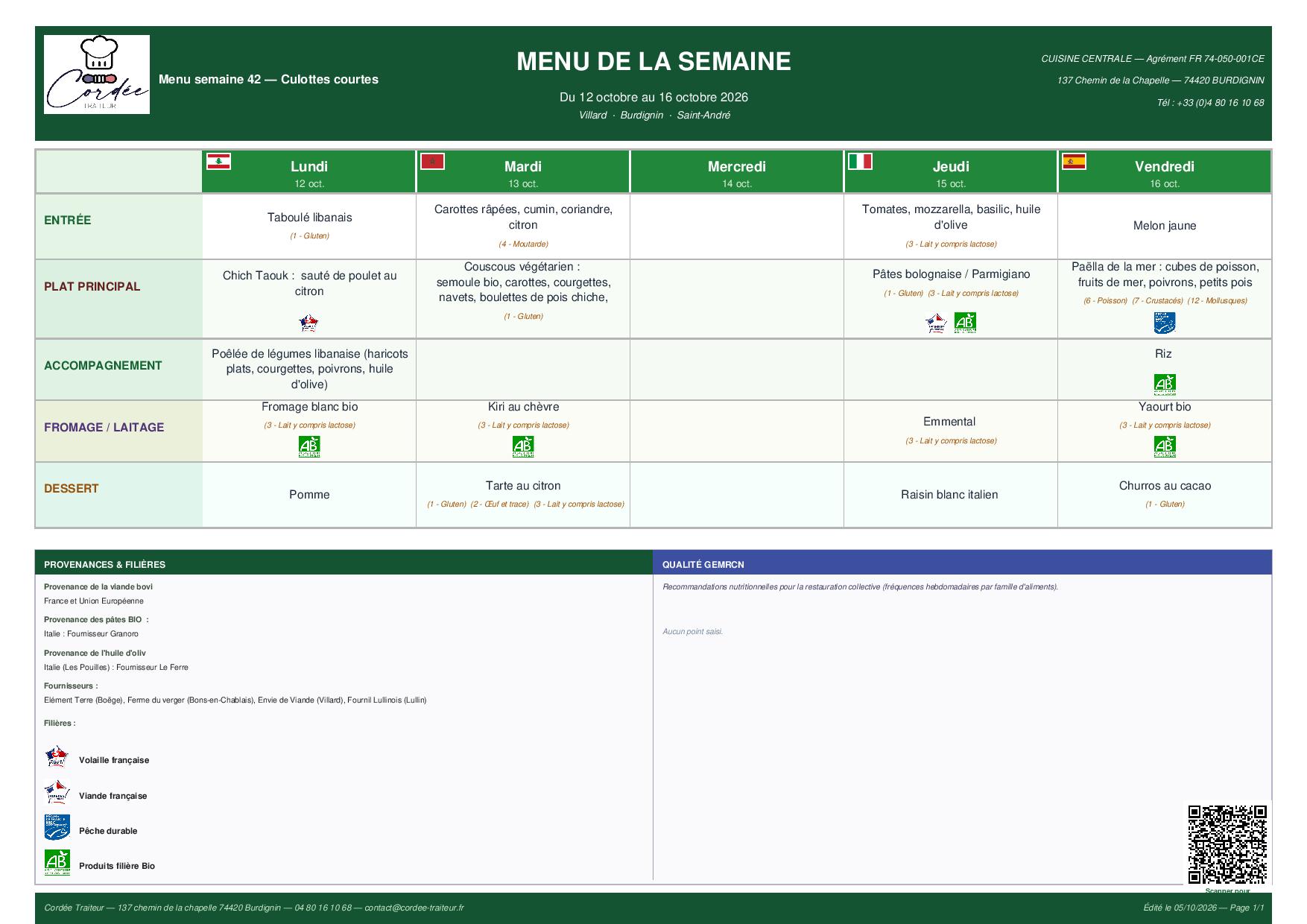This screenshot has height=924, width=1307.
Task: Click the AB bio logo under Fromage blanc bio
Action: click(x=308, y=446)
